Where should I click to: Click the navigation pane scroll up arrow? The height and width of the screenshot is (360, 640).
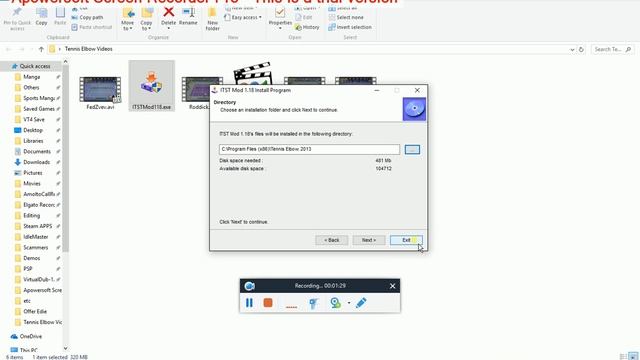tap(65, 62)
